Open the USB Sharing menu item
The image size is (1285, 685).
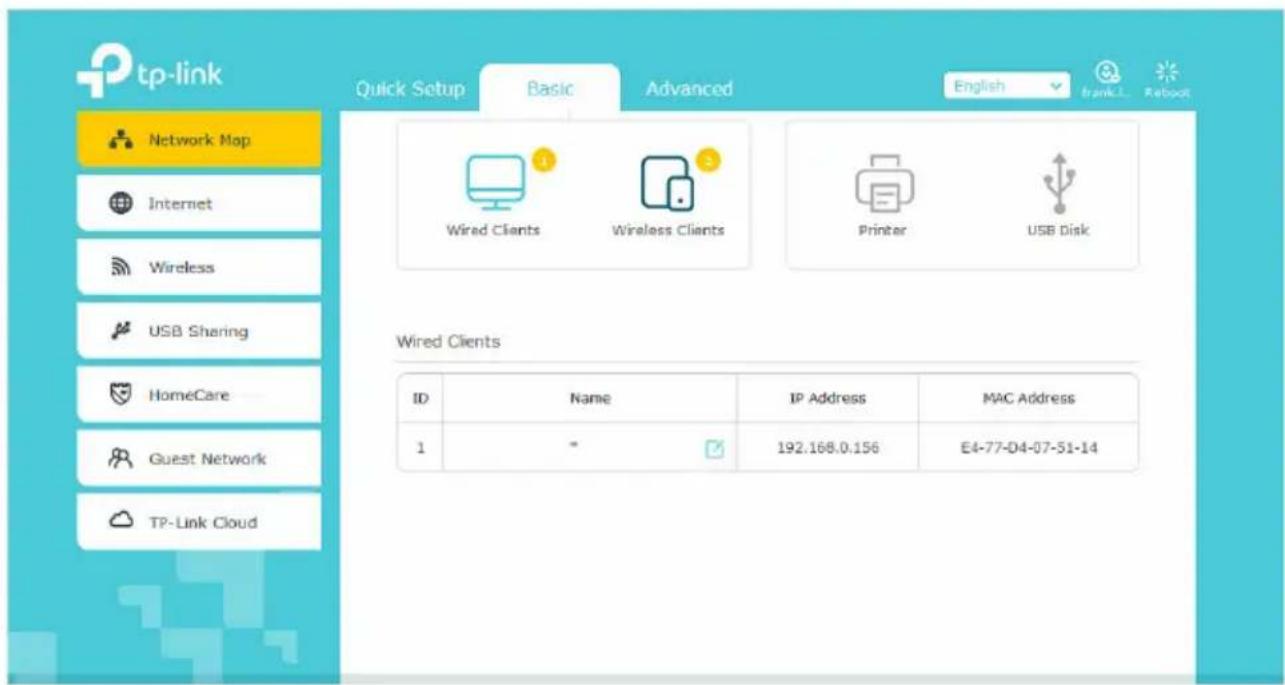coord(199,331)
